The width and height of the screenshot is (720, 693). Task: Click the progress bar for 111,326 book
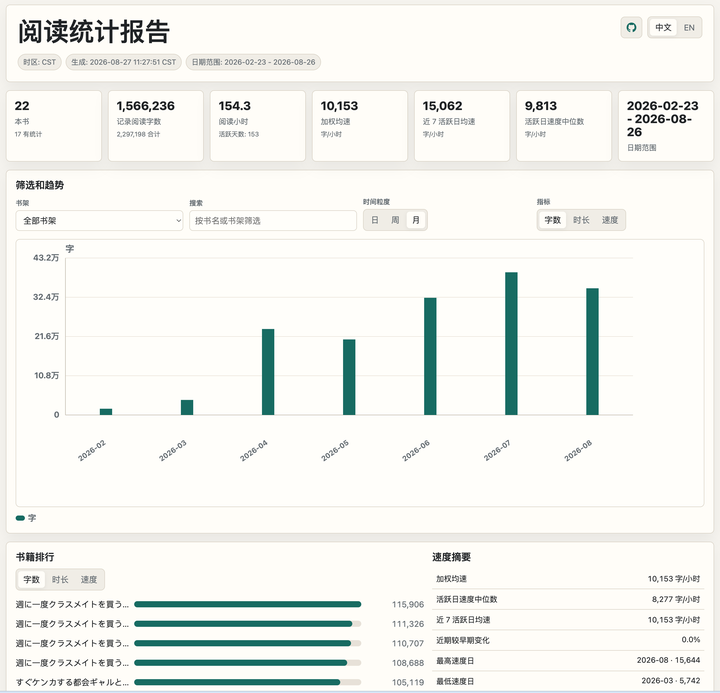click(x=248, y=624)
